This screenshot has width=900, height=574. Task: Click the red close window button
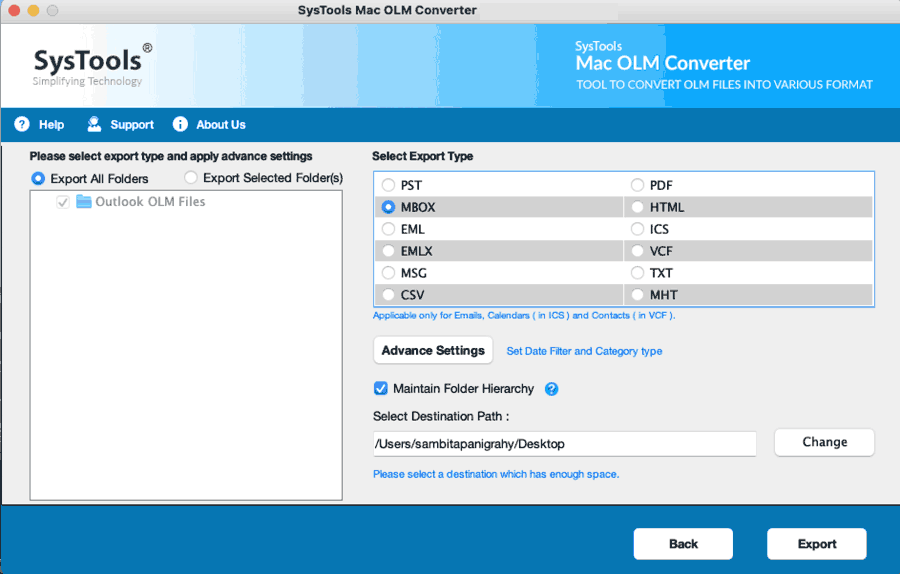14,10
